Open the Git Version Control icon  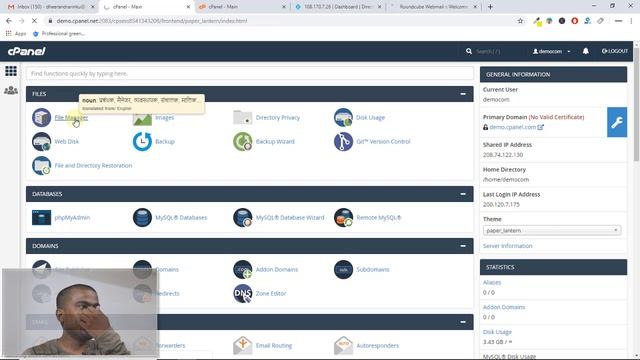[343, 142]
